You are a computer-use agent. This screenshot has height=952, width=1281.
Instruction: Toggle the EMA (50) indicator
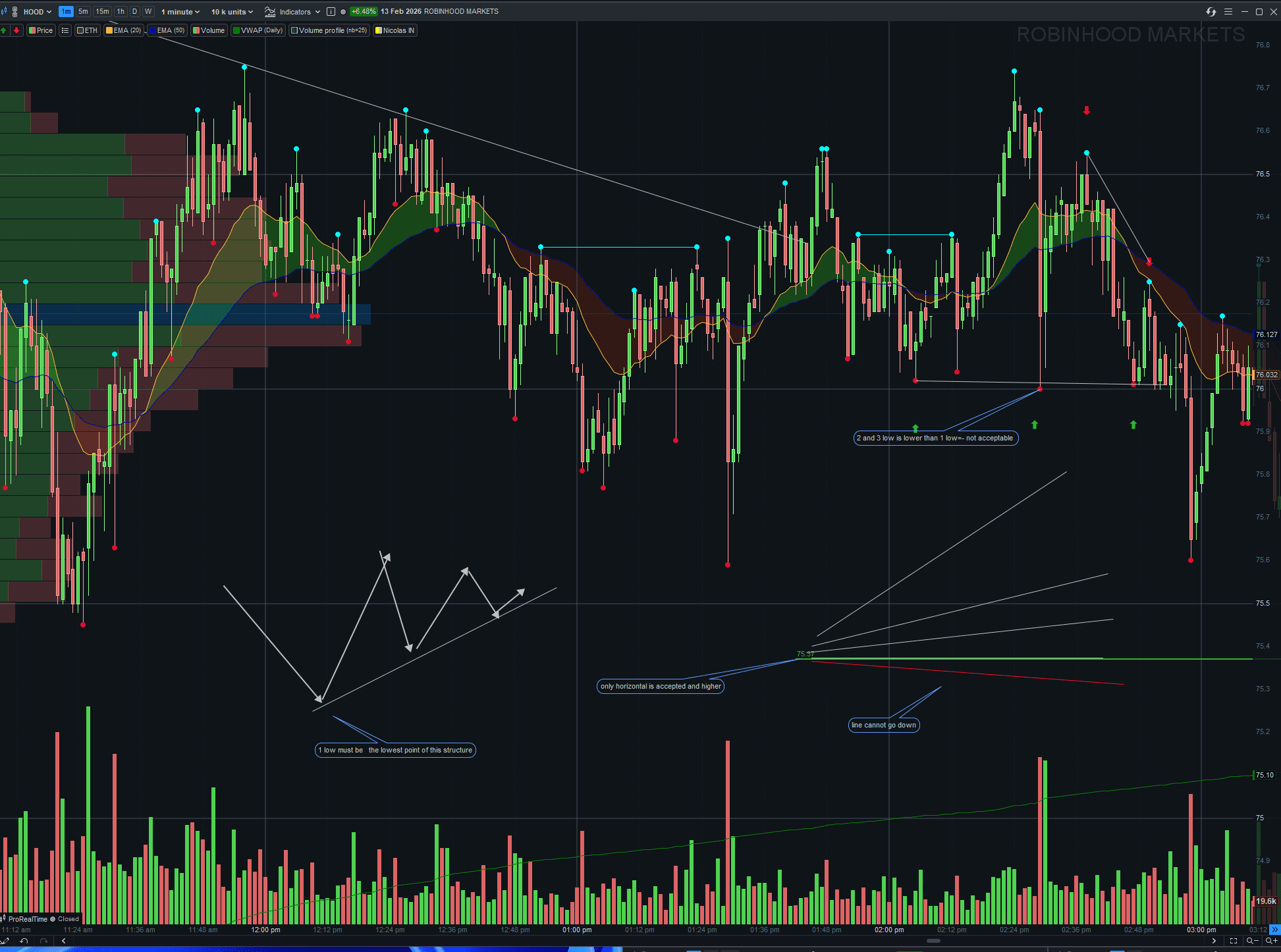click(167, 30)
